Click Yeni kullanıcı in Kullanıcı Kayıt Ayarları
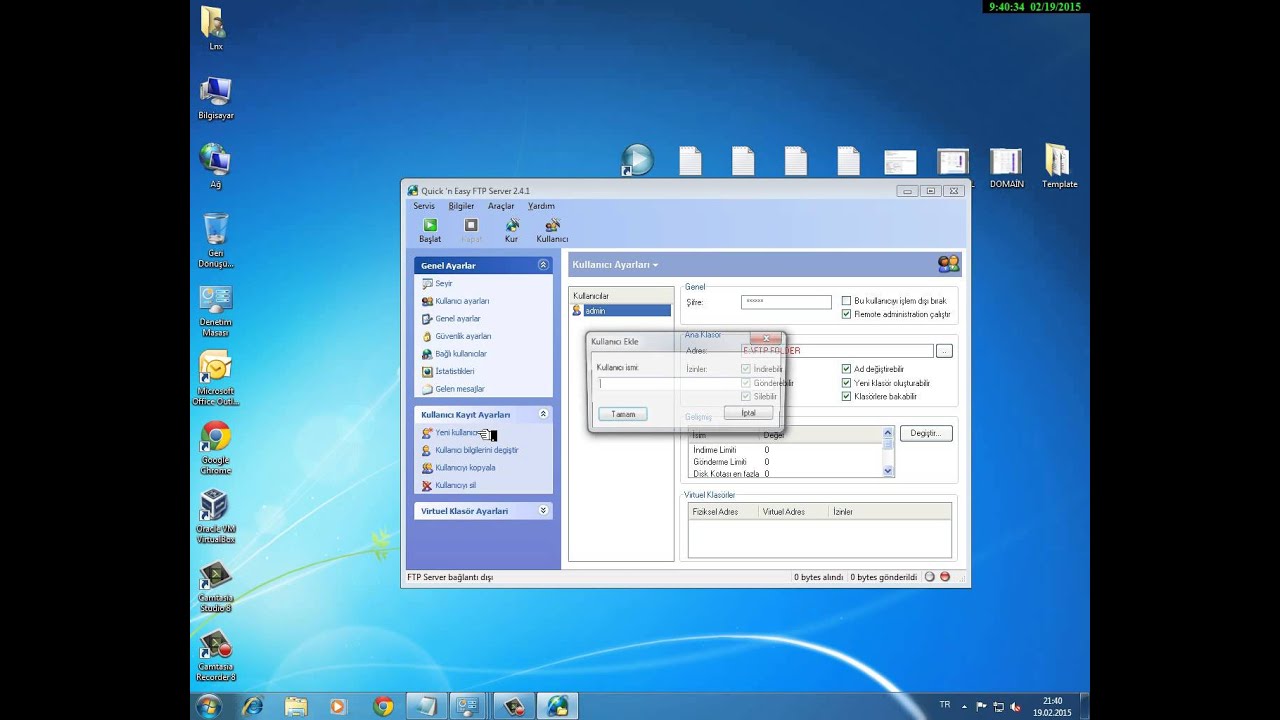The height and width of the screenshot is (720, 1280). [x=455, y=433]
